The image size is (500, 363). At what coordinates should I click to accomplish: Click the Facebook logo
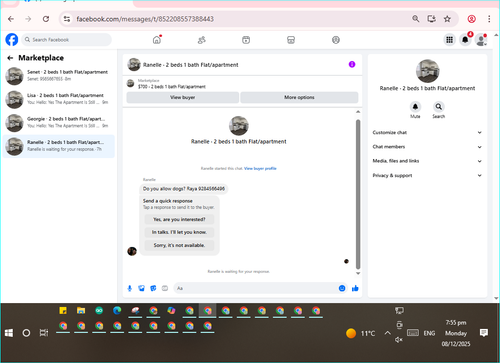[12, 40]
